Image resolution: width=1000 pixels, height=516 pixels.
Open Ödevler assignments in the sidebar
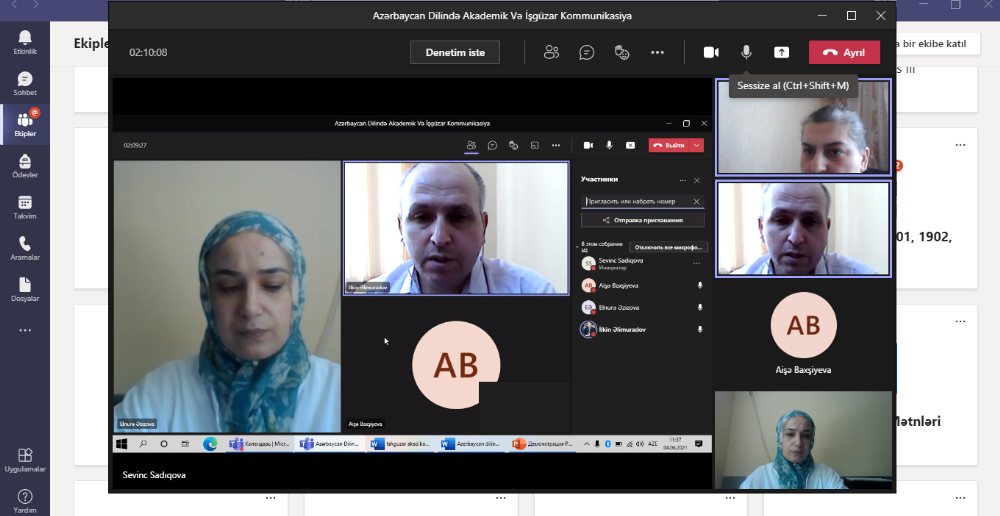click(25, 166)
